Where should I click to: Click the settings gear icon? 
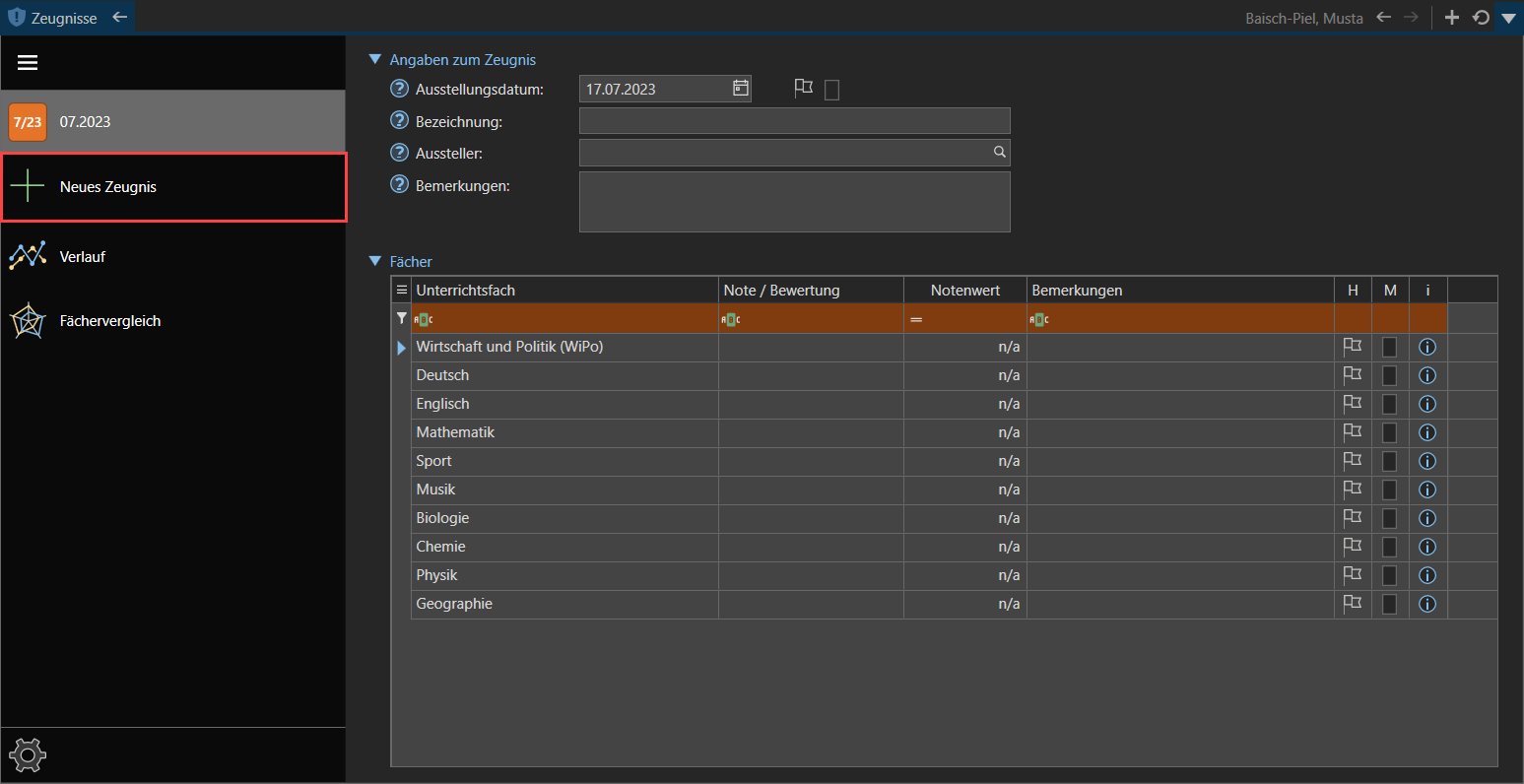point(28,755)
